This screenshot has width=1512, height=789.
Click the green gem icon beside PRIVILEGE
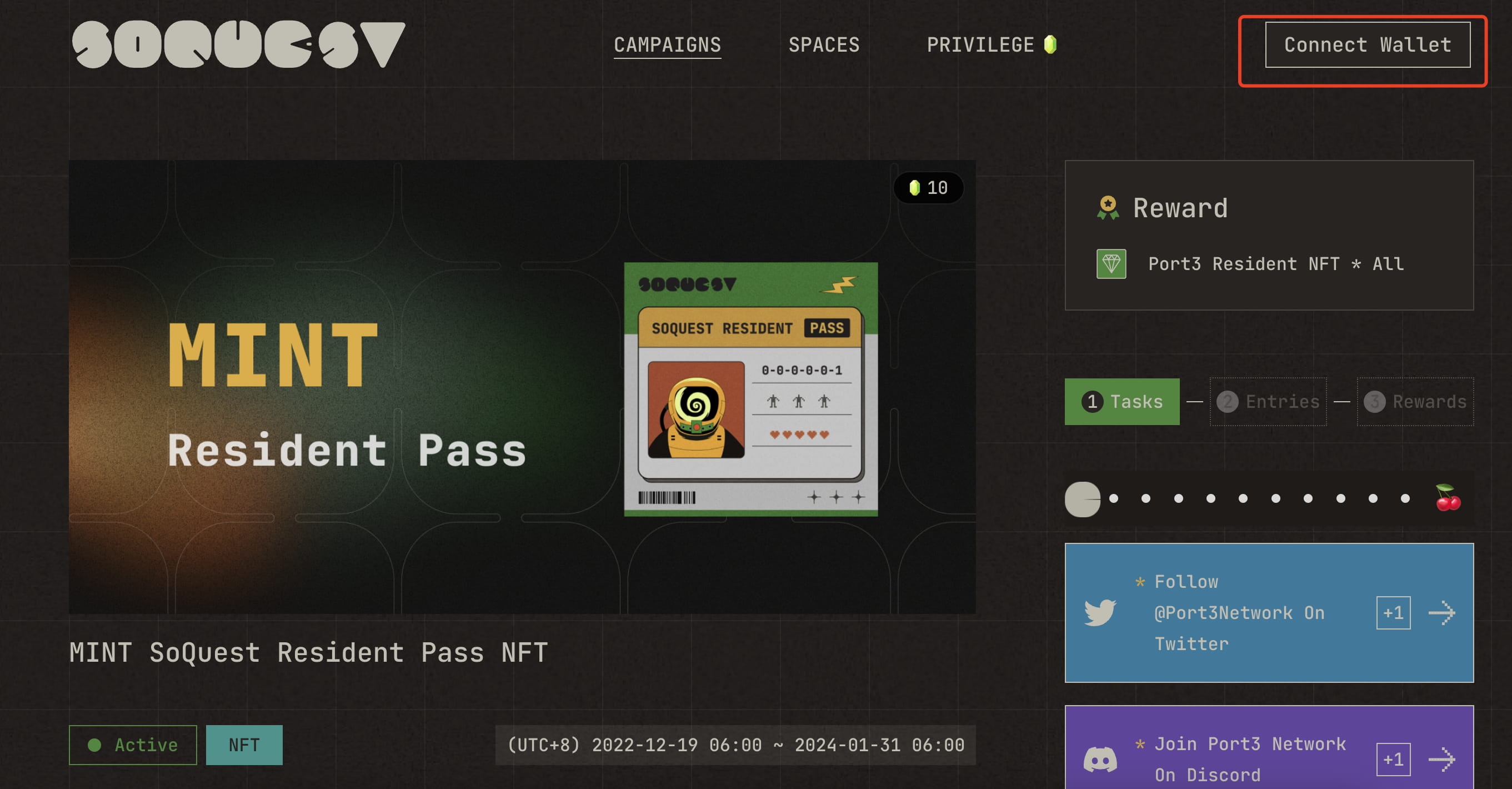tap(1050, 44)
